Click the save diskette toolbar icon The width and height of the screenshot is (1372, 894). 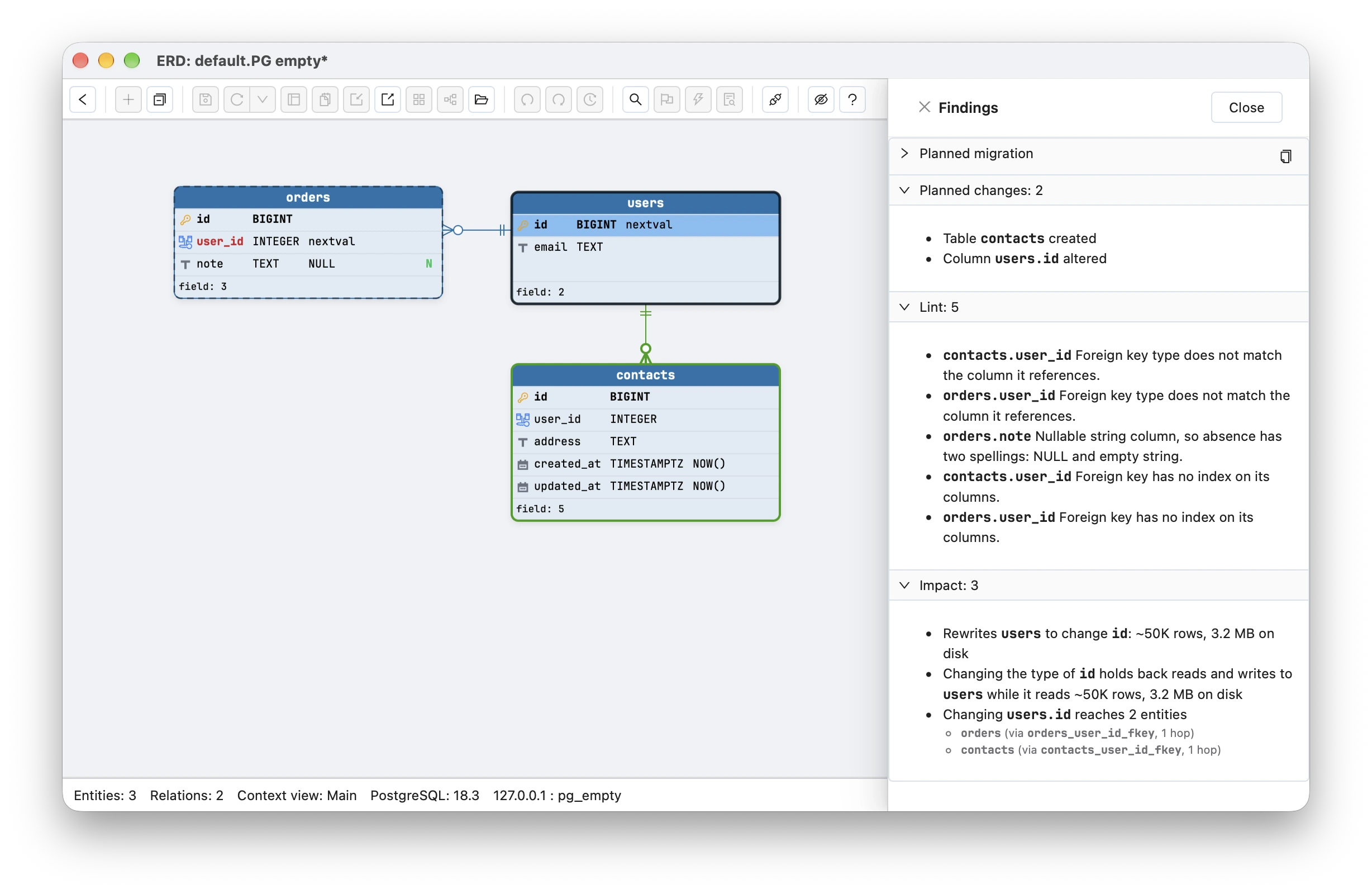[205, 100]
